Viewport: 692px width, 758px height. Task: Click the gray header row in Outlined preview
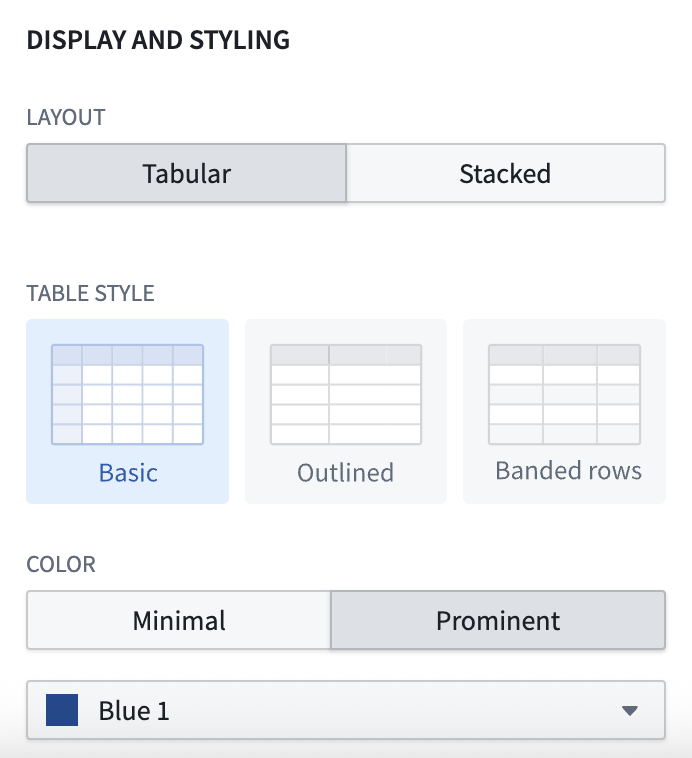[346, 355]
